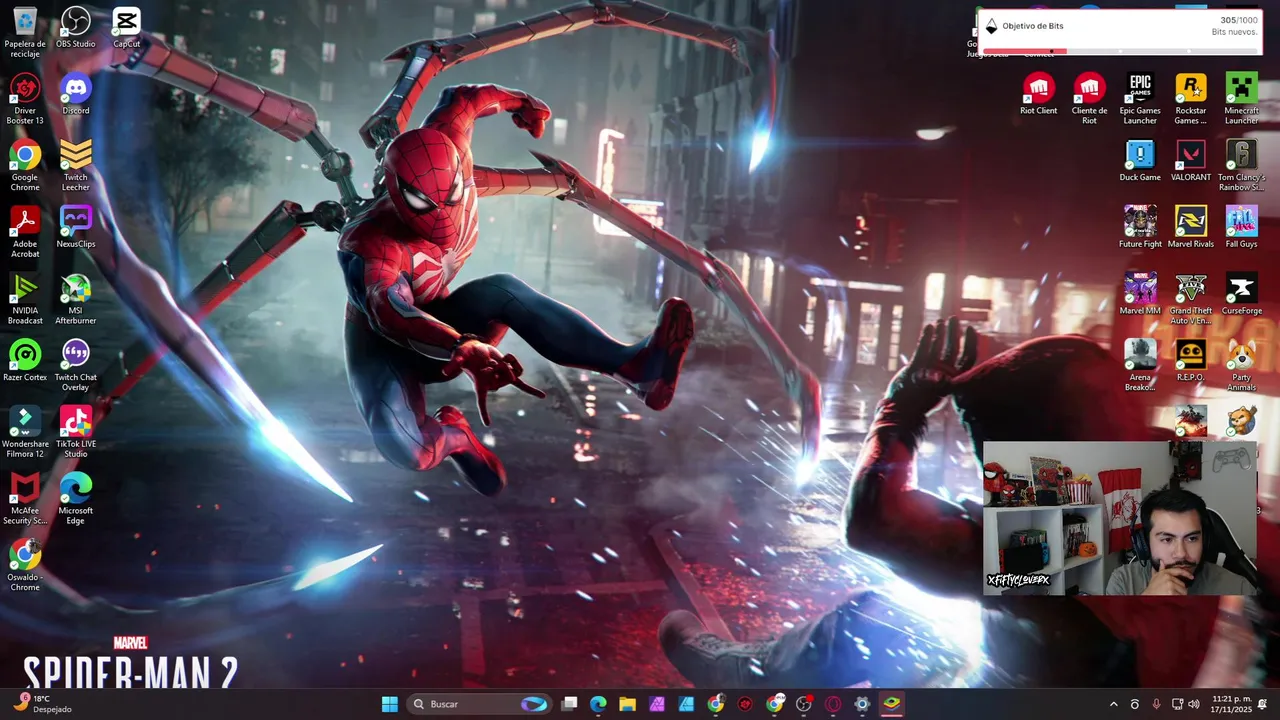The height and width of the screenshot is (720, 1280).
Task: Open the NexusClips shortcut
Action: [x=76, y=227]
